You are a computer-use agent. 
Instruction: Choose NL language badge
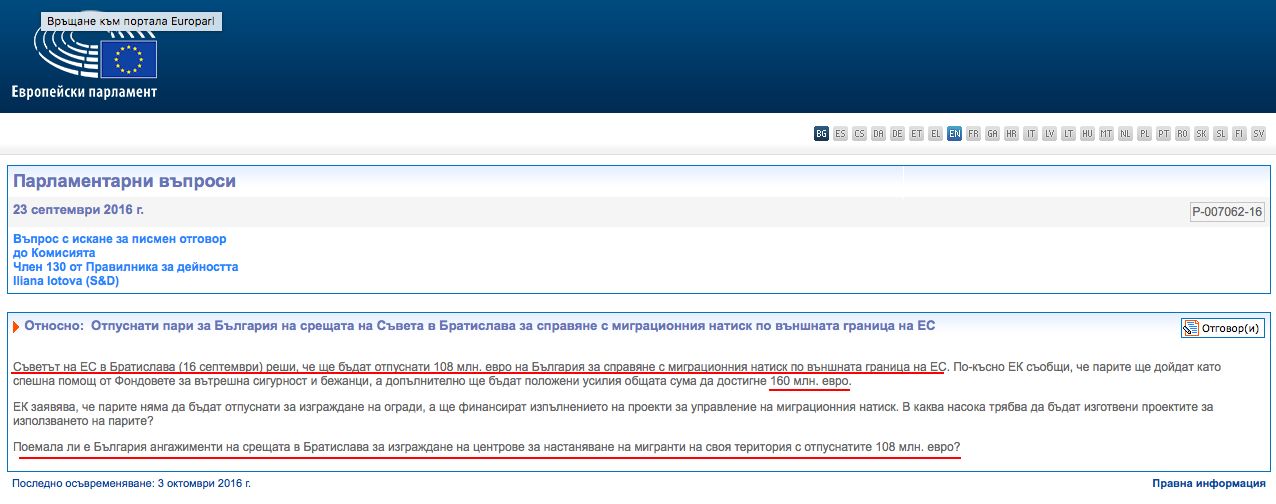coord(1125,133)
